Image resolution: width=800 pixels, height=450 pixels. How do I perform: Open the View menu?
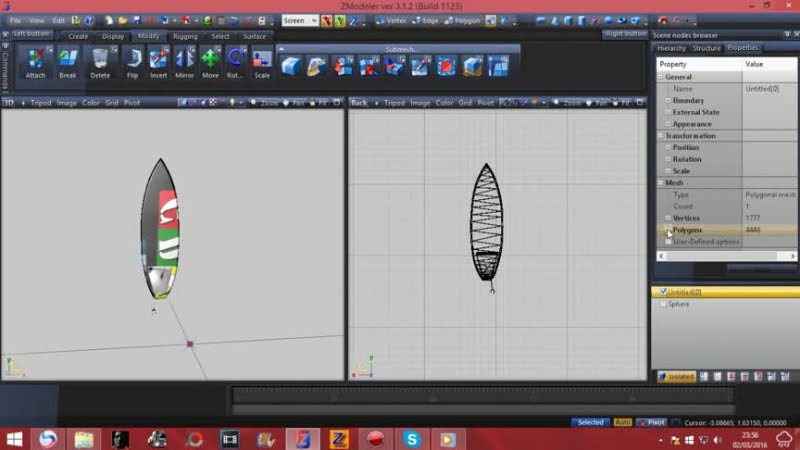pos(36,20)
